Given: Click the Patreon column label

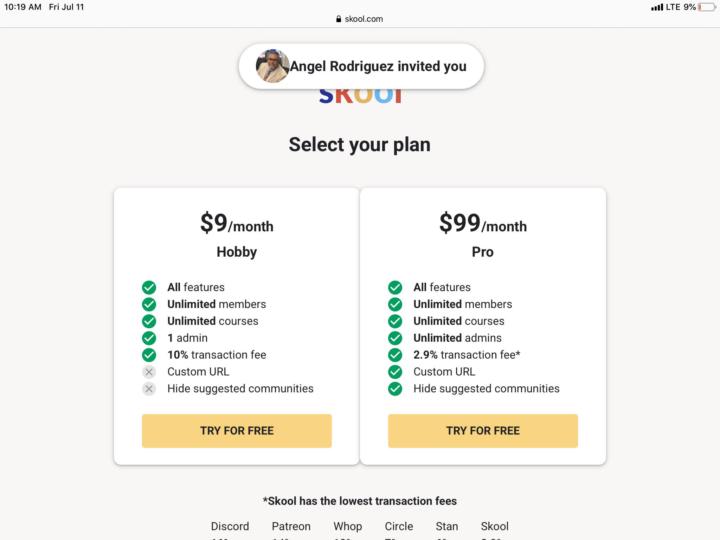Looking at the screenshot, I should pyautogui.click(x=291, y=526).
